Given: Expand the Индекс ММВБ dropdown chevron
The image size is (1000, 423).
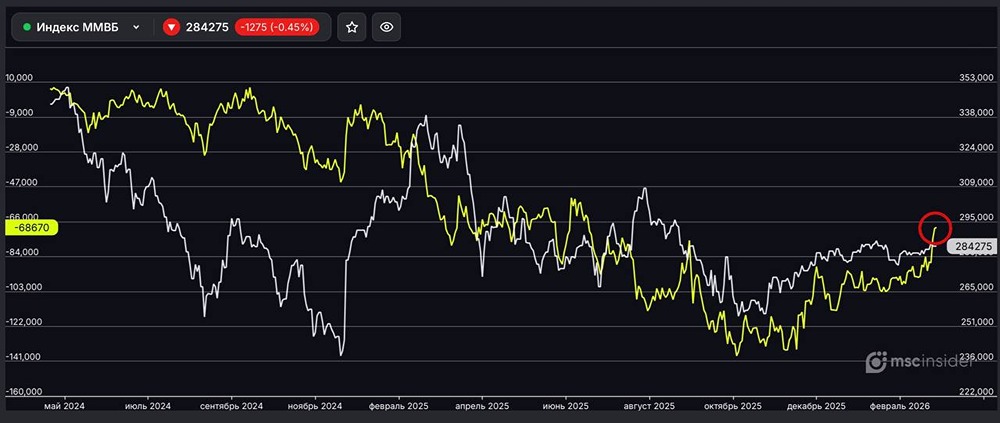Looking at the screenshot, I should click(x=136, y=27).
